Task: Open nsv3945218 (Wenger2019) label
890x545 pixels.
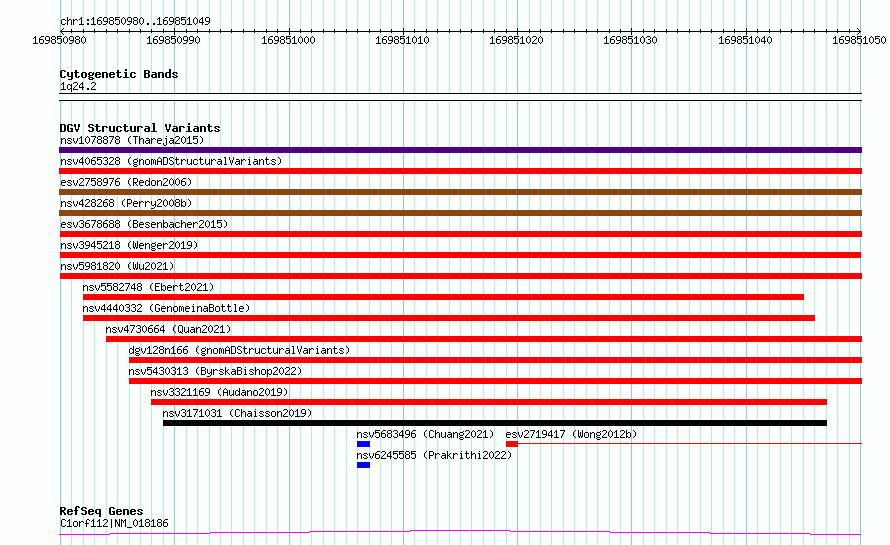Action: tap(129, 245)
